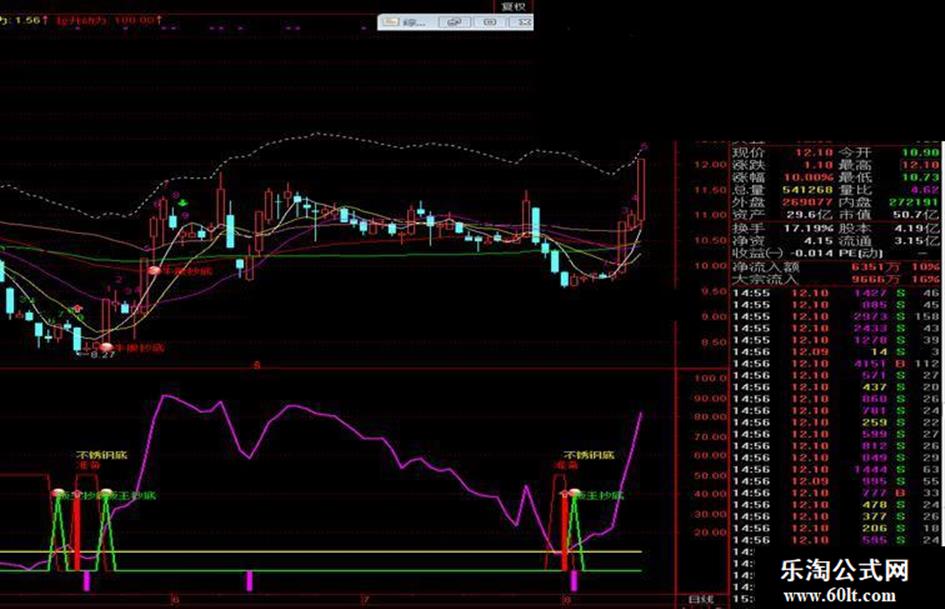
Task: Click the 大宗流入 9666万 figure
Action: 874,279
